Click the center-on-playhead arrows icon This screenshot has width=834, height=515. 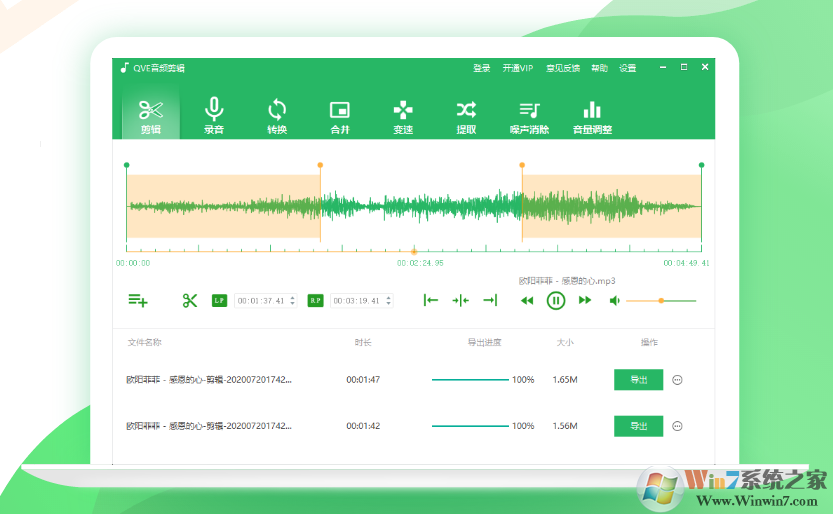click(460, 300)
